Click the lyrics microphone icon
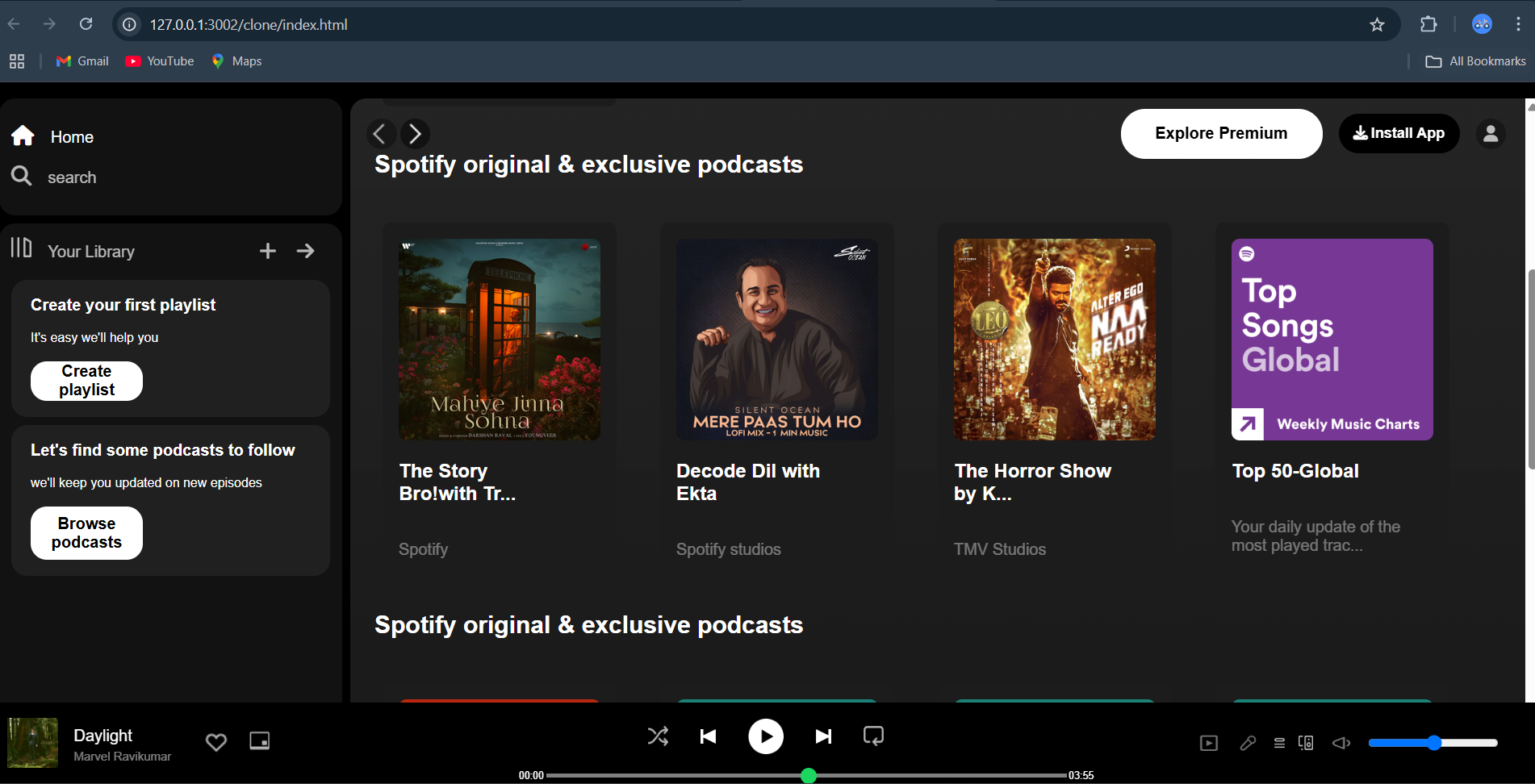Screen dimensions: 1535x784 point(1248,743)
